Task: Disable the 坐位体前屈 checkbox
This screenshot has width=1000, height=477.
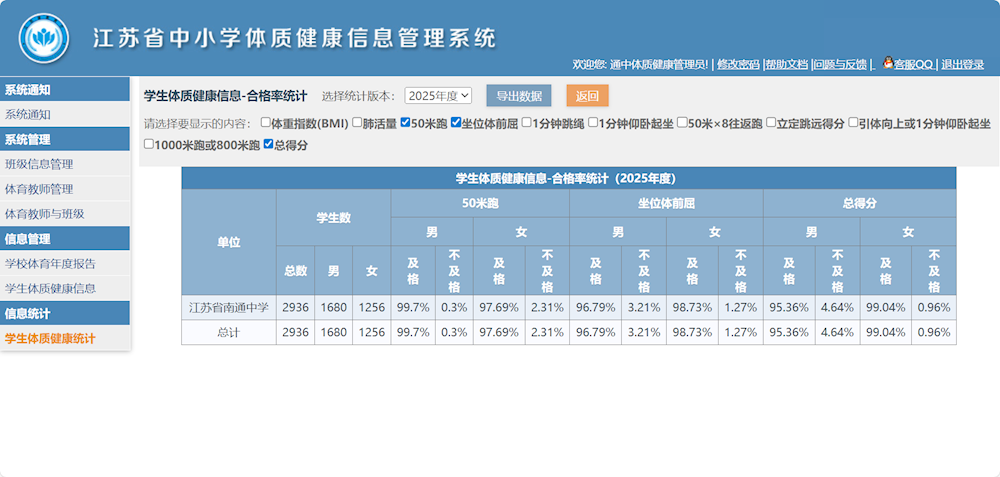Action: (456, 124)
